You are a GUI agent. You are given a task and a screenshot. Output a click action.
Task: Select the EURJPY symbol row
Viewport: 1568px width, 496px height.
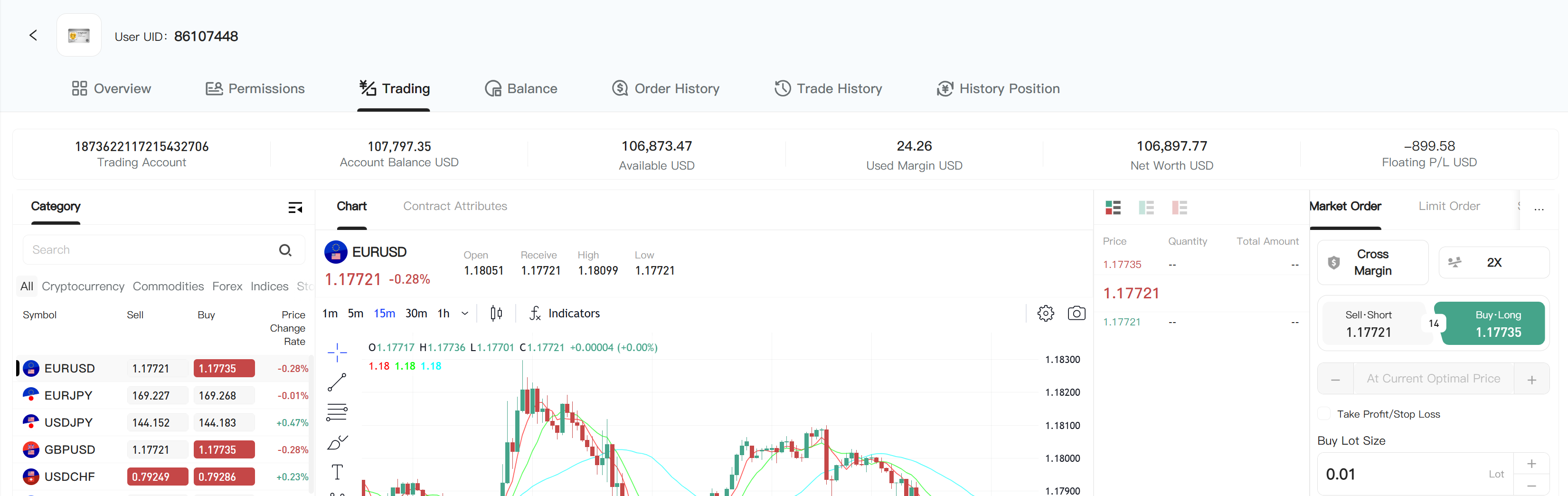coord(163,395)
